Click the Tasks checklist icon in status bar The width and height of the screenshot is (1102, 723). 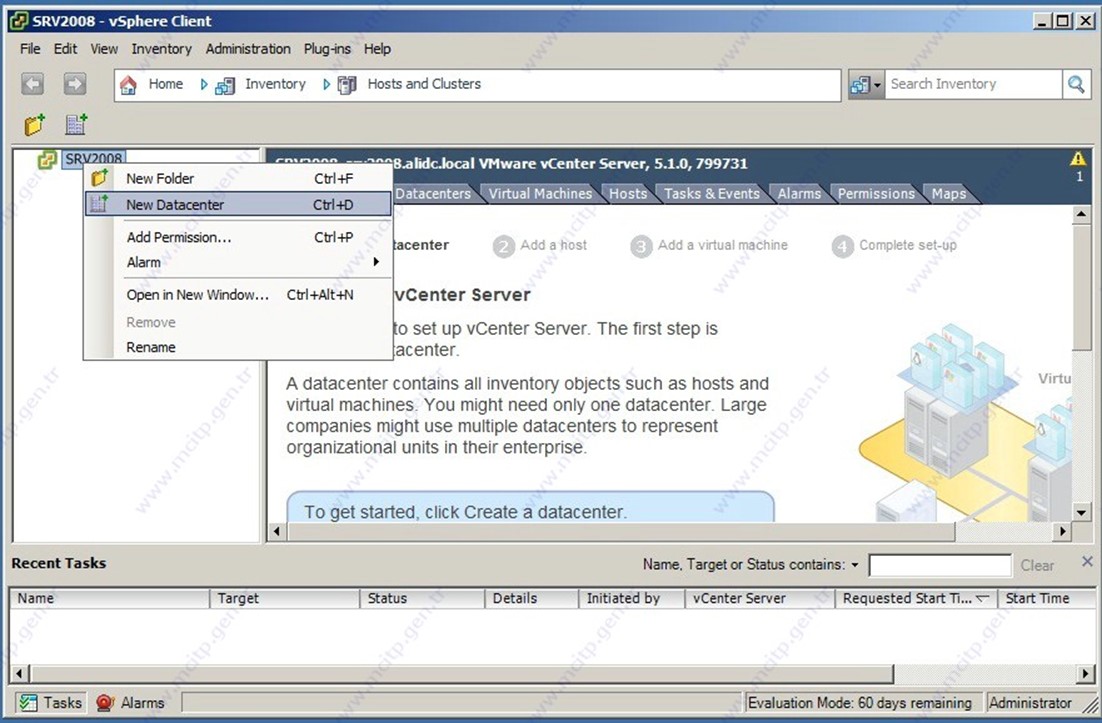point(28,703)
